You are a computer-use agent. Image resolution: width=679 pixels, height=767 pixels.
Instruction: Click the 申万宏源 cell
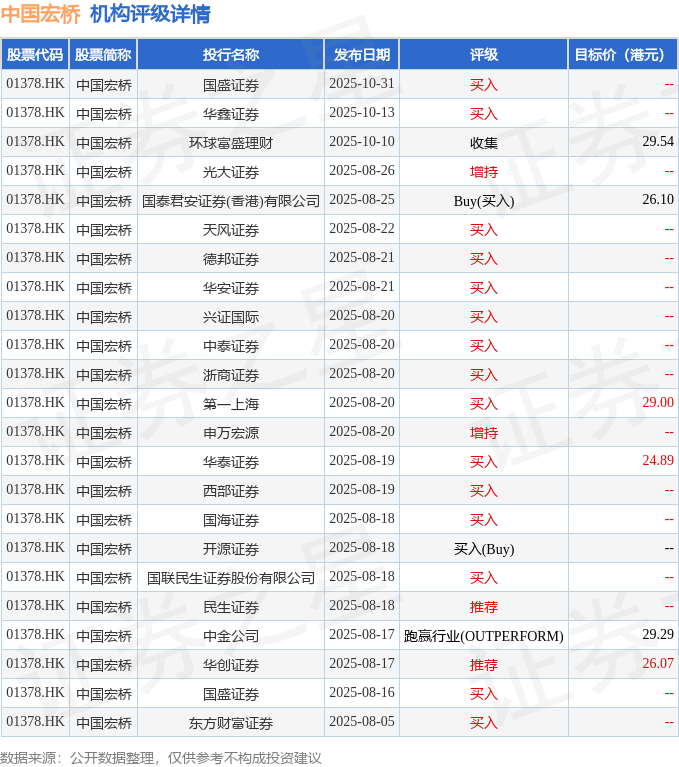point(231,433)
